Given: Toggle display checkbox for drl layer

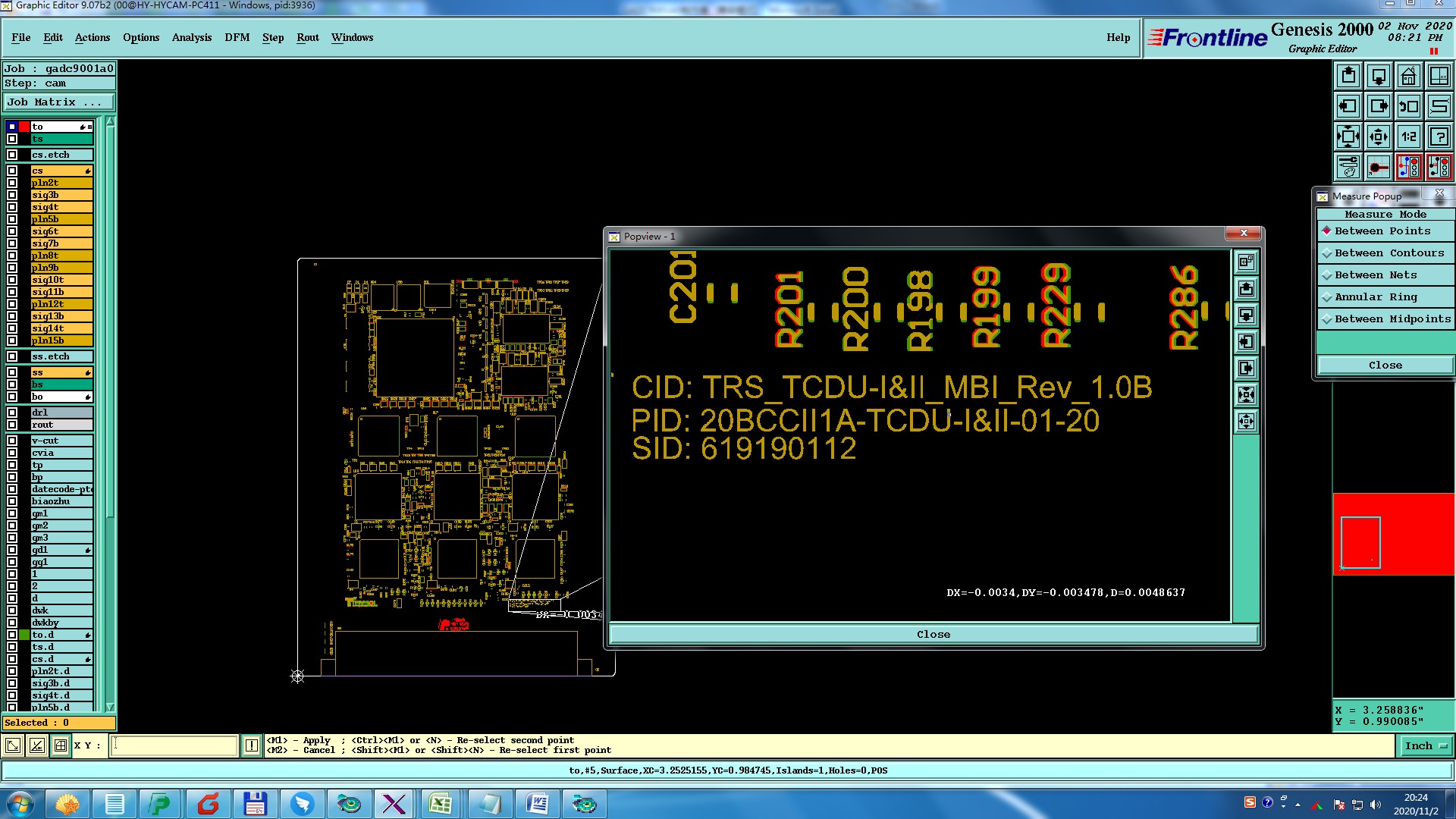Looking at the screenshot, I should [12, 413].
